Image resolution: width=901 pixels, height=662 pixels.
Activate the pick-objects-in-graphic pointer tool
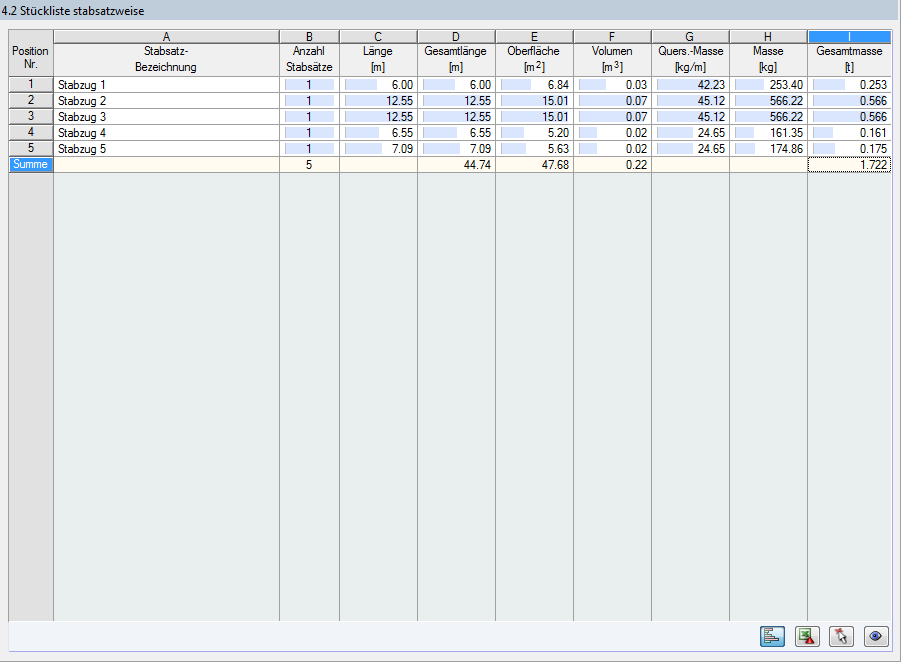[842, 637]
